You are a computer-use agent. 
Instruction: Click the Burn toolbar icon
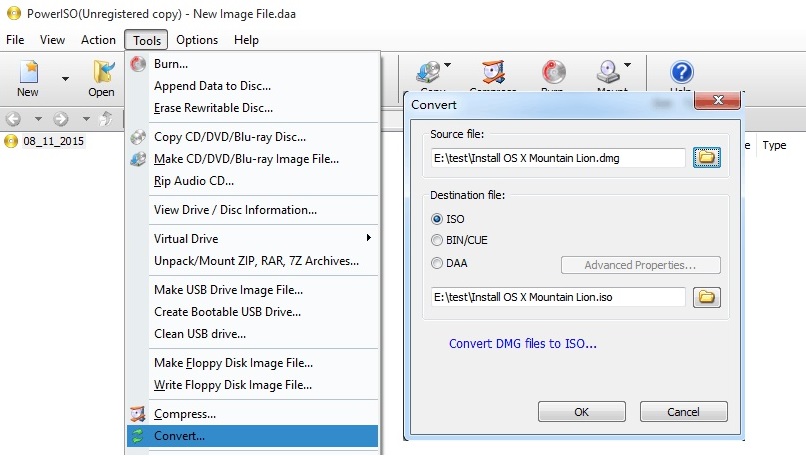[553, 72]
